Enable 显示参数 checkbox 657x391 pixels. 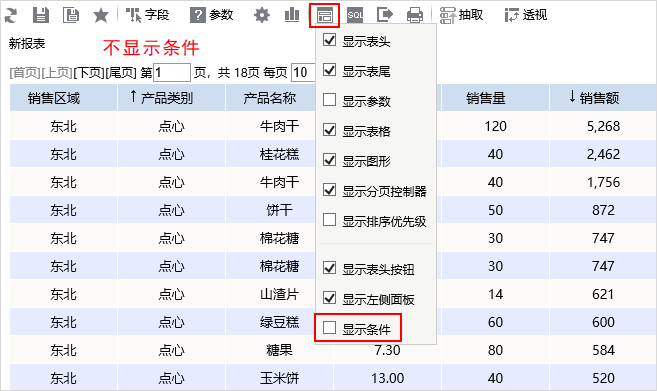pos(329,100)
